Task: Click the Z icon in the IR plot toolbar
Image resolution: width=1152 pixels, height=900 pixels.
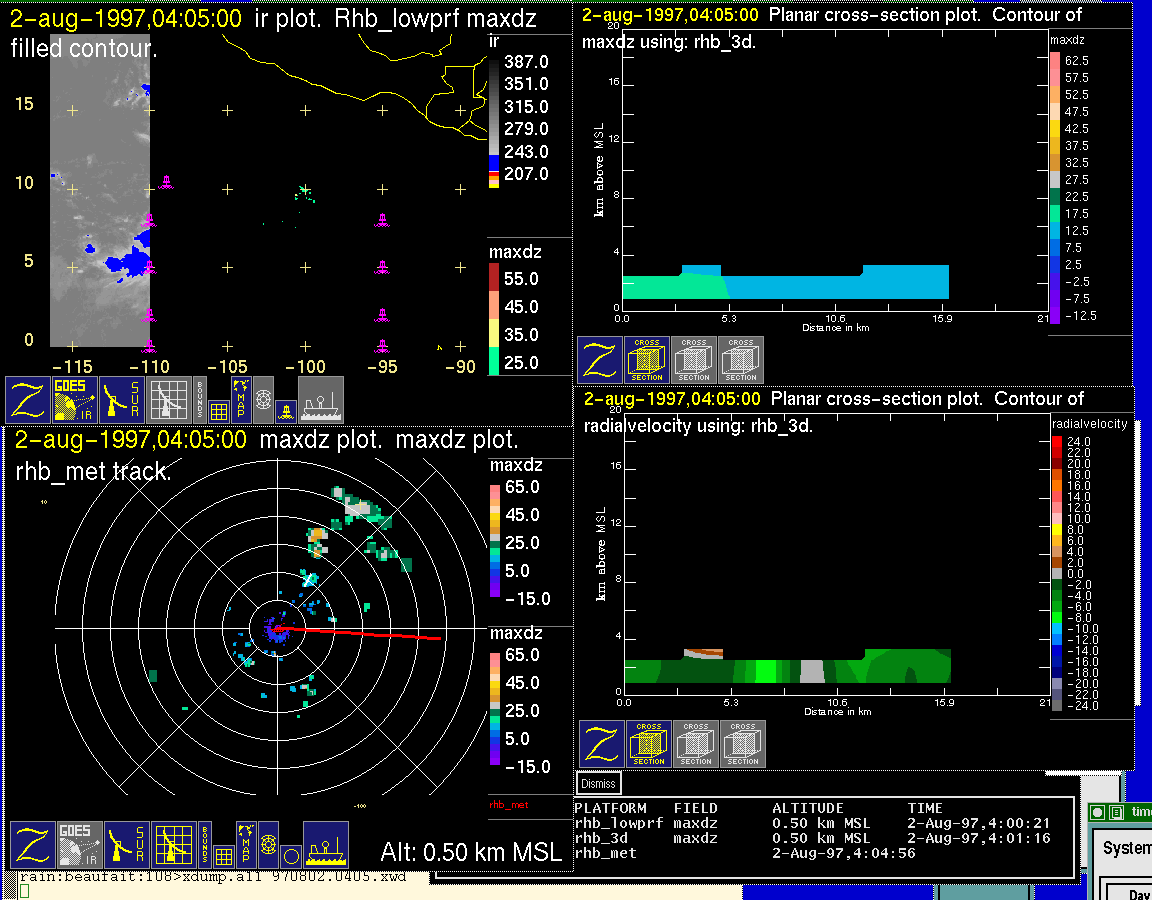Action: point(28,400)
